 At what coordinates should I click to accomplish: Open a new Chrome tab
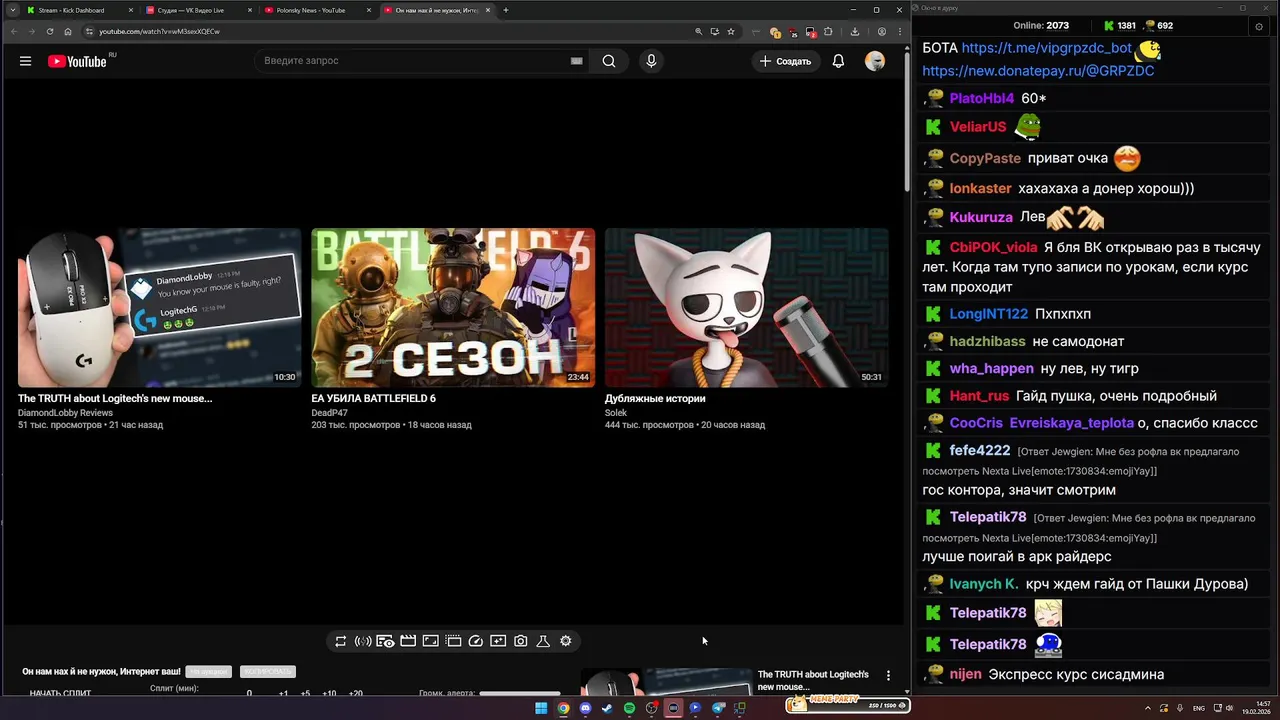pos(505,10)
